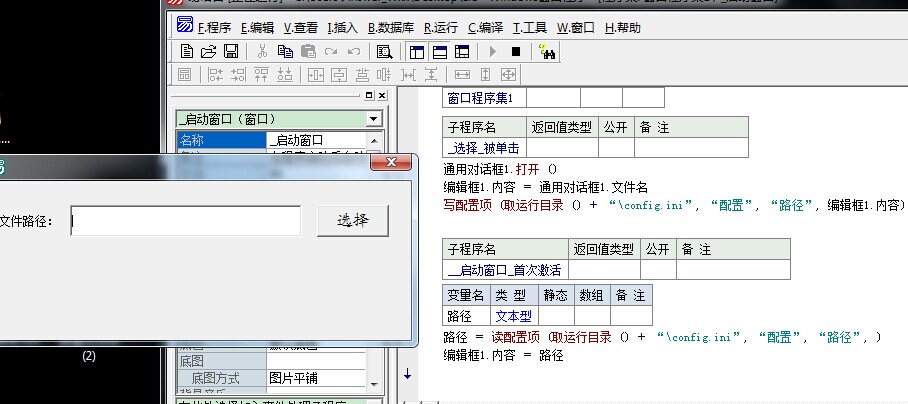Click the E-language logo icon in menu bar
The height and width of the screenshot is (404, 908).
click(x=185, y=25)
